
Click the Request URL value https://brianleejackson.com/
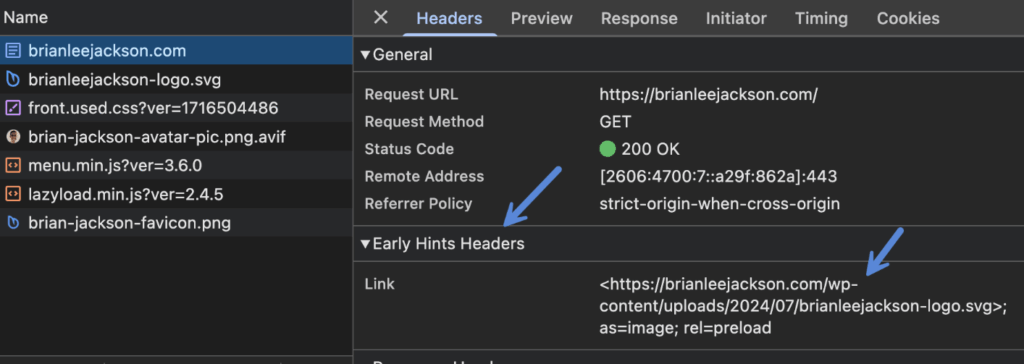709,94
